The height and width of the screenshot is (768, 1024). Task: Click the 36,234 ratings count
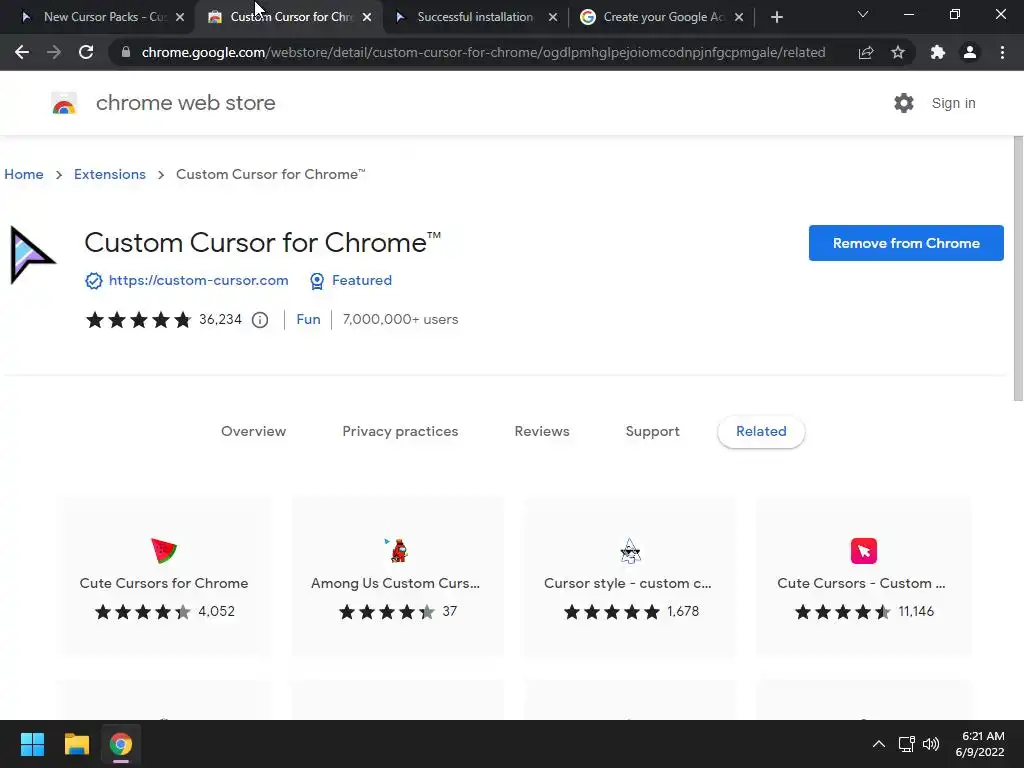220,320
